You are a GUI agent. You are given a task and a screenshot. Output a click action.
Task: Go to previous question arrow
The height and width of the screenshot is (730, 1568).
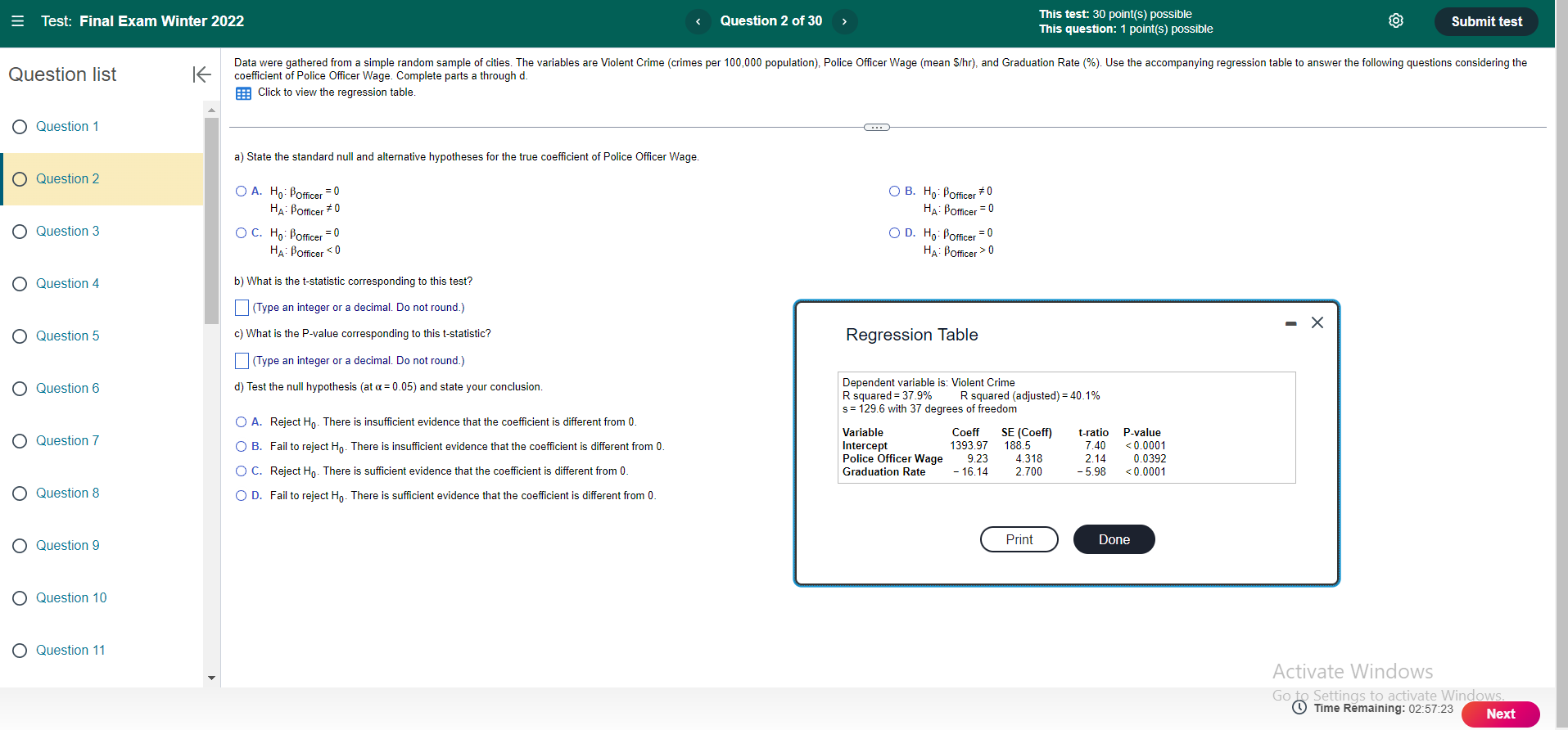[x=698, y=21]
